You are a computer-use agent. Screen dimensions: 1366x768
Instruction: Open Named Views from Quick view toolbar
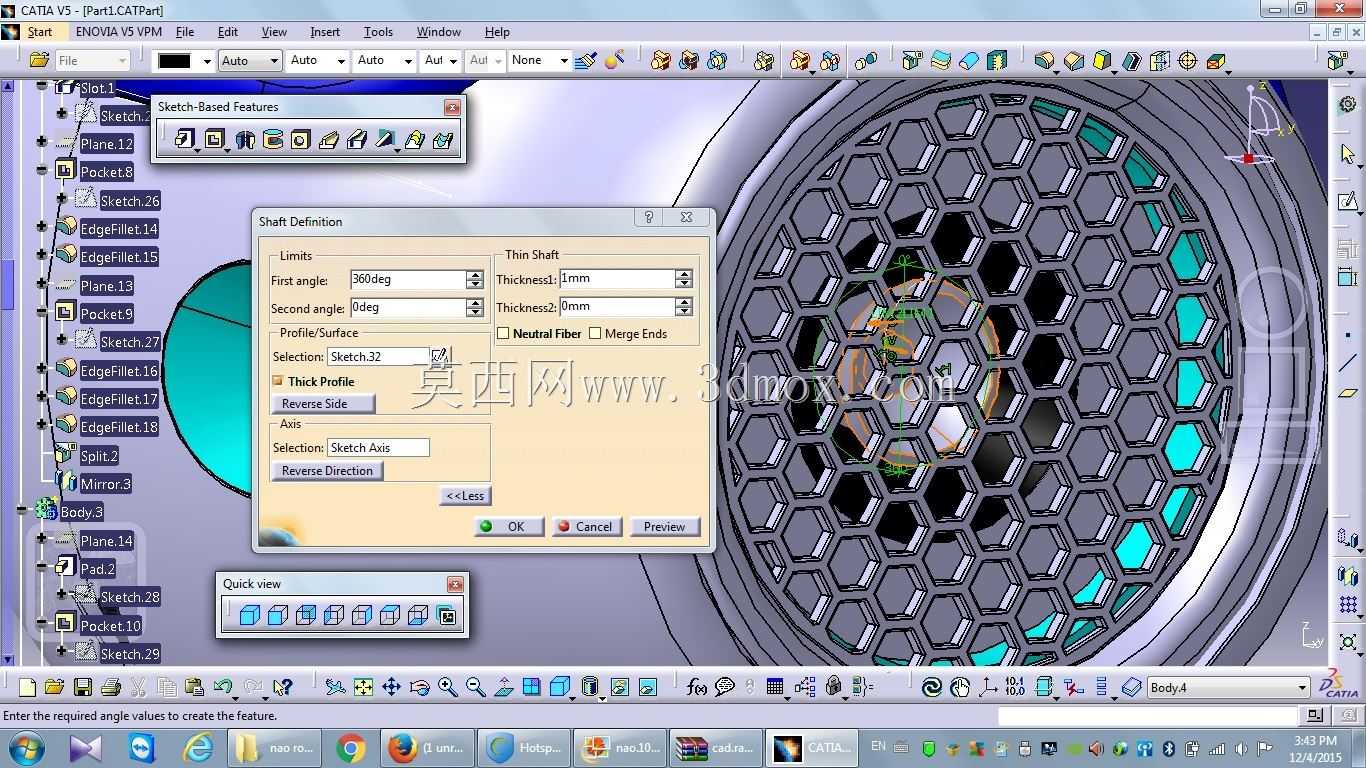click(446, 615)
